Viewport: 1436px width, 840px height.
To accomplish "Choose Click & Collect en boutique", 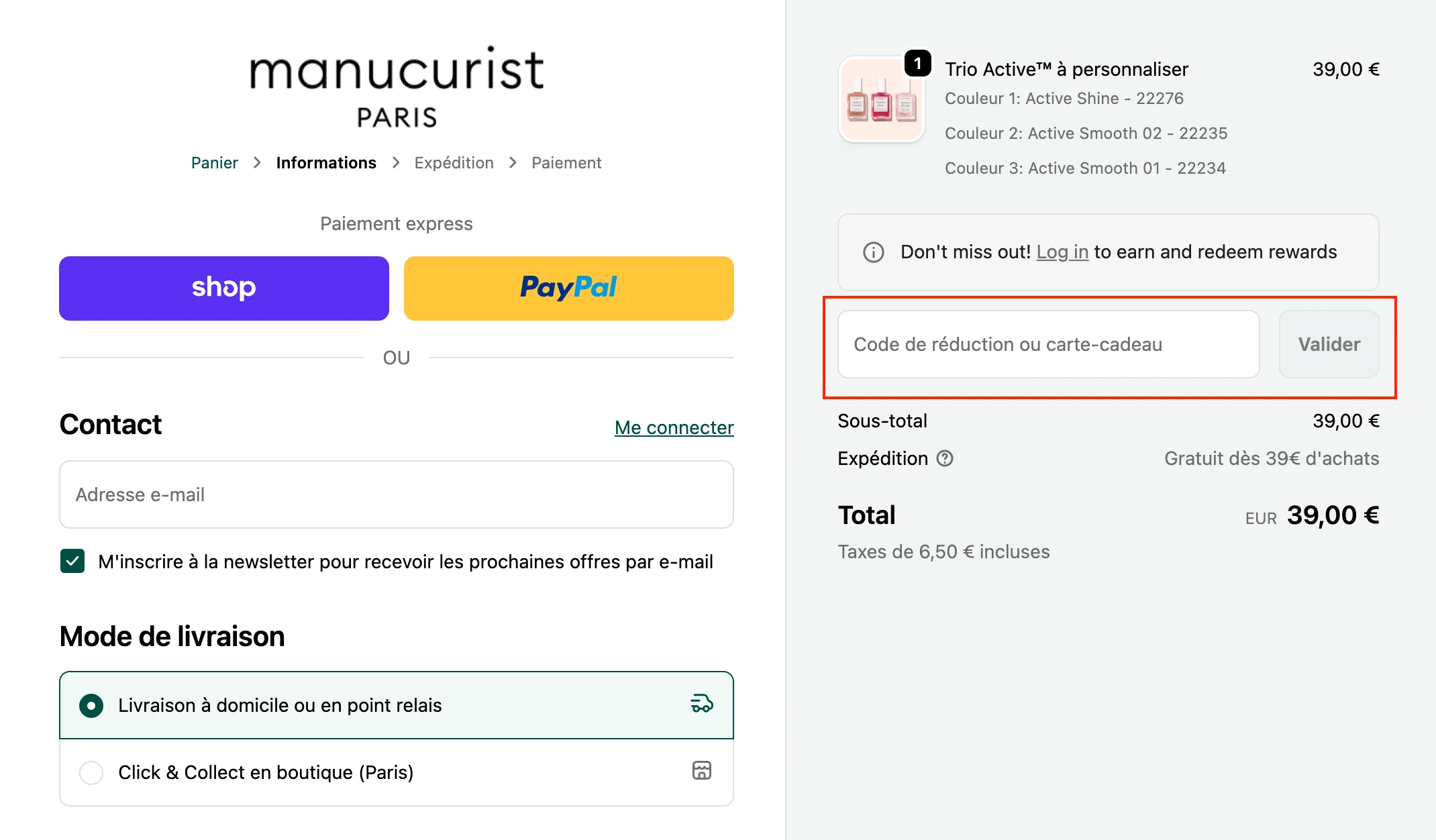I will tap(92, 772).
